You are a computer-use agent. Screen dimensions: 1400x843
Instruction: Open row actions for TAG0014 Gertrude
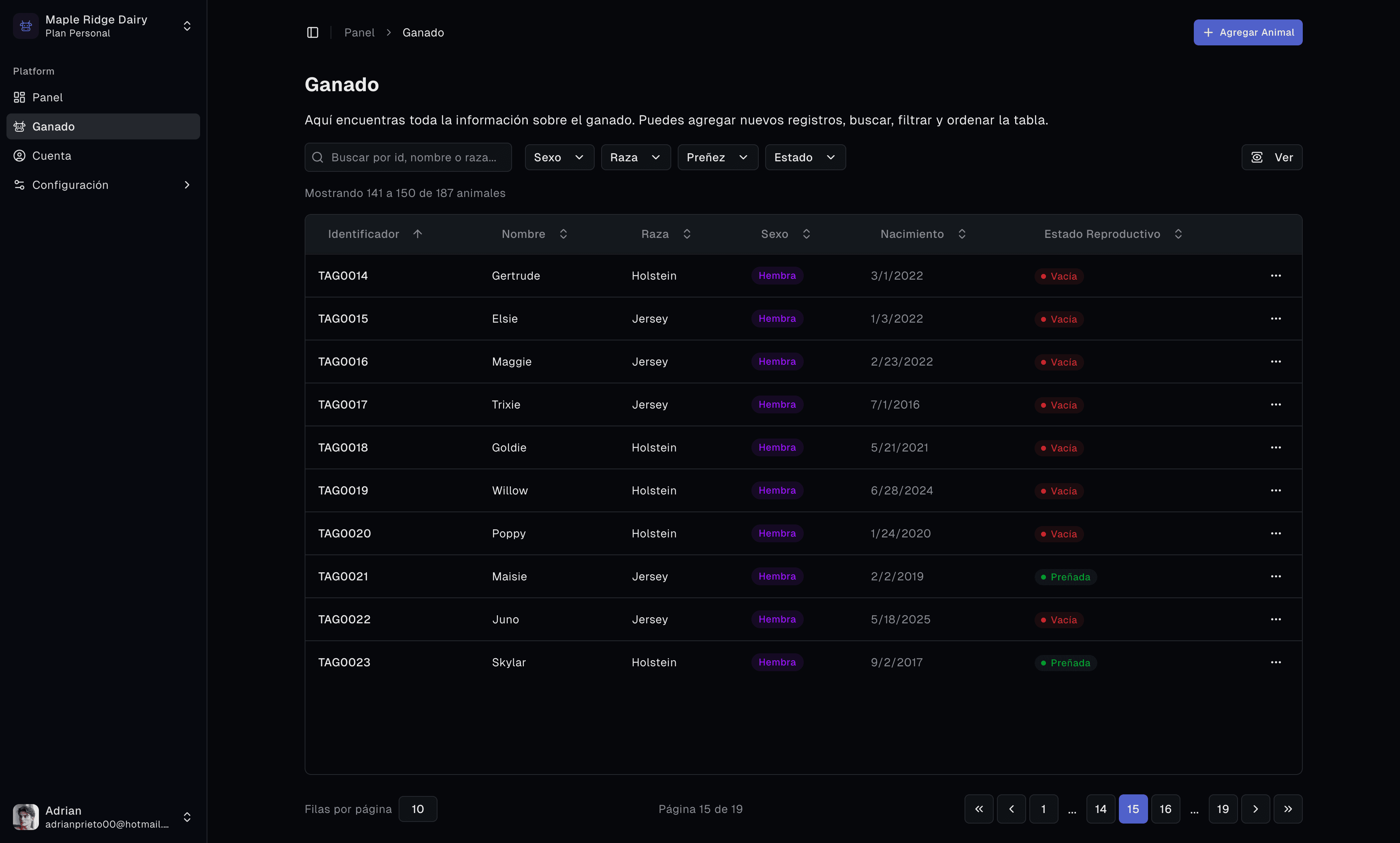point(1276,276)
